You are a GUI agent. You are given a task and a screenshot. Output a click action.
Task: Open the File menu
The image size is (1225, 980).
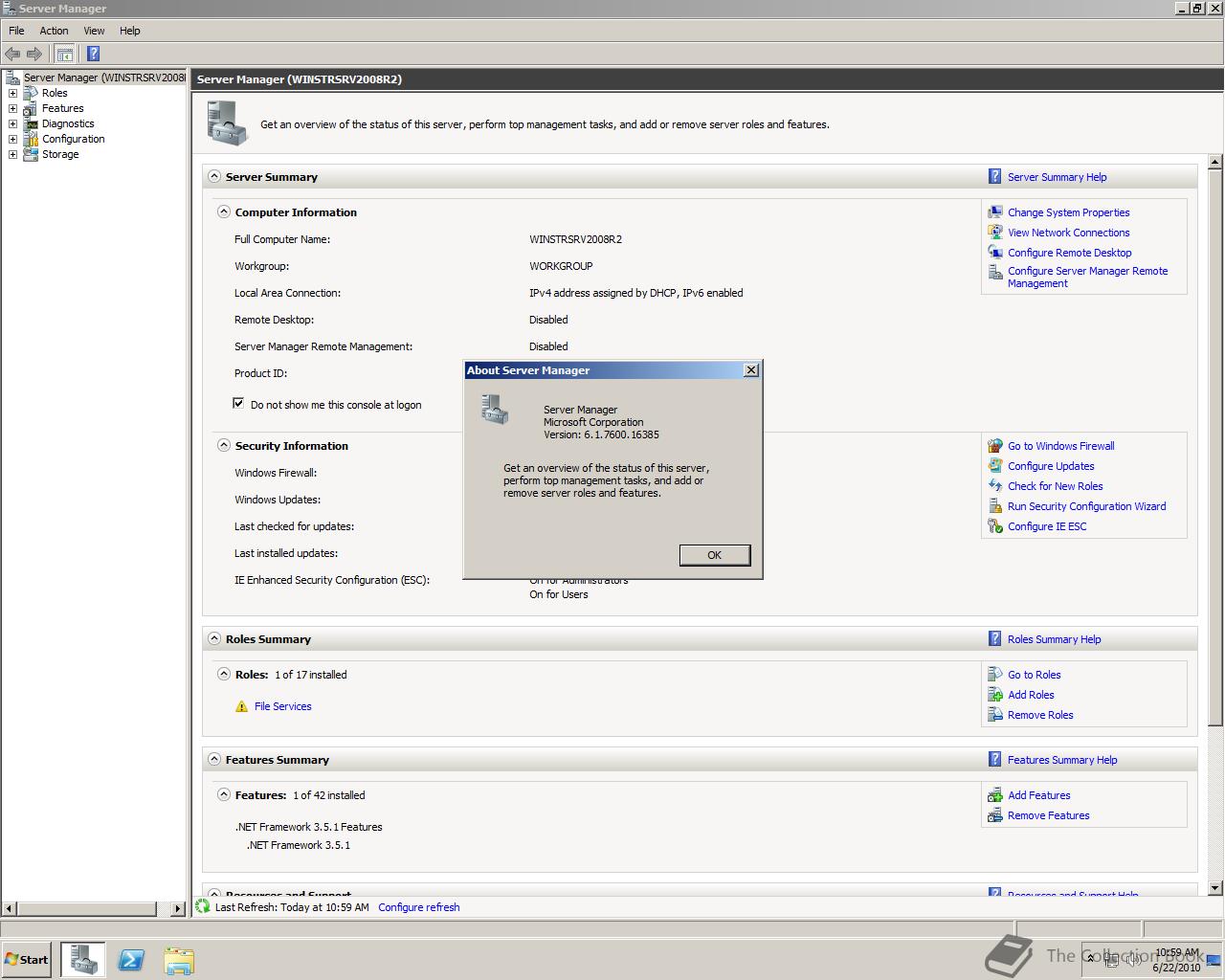click(x=16, y=31)
